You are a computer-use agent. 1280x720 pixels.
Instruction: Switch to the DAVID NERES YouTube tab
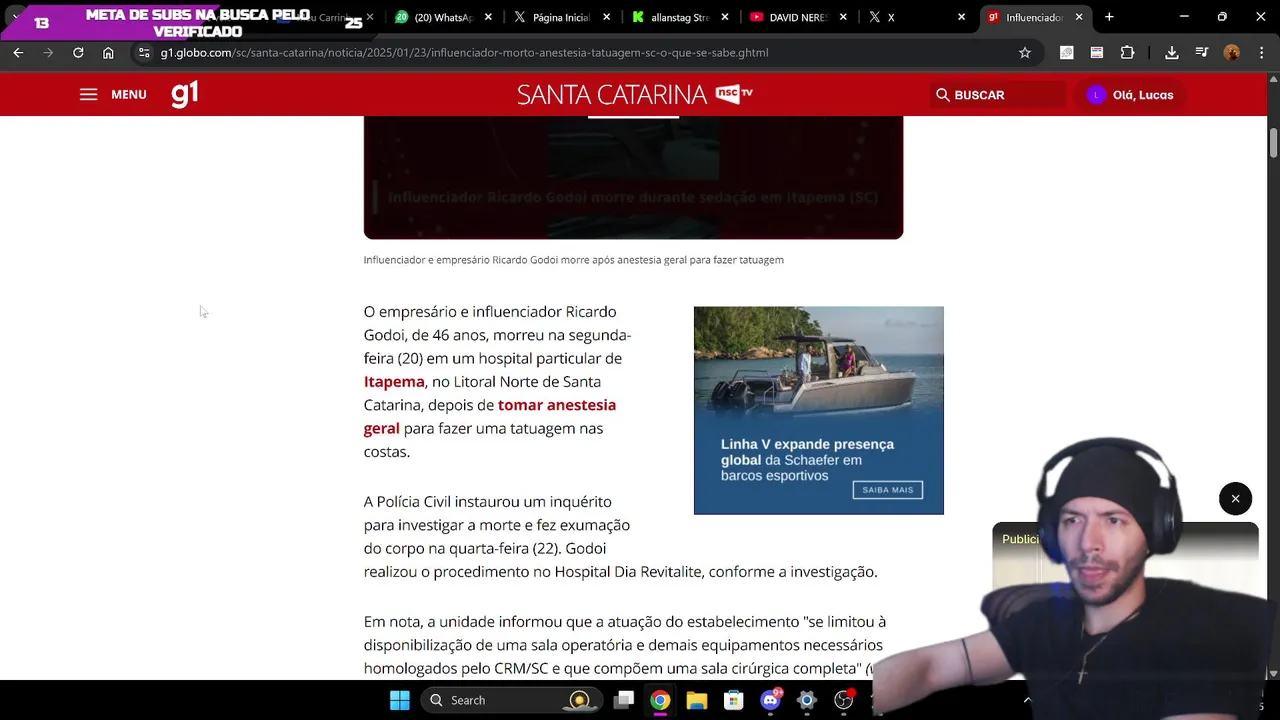798,17
